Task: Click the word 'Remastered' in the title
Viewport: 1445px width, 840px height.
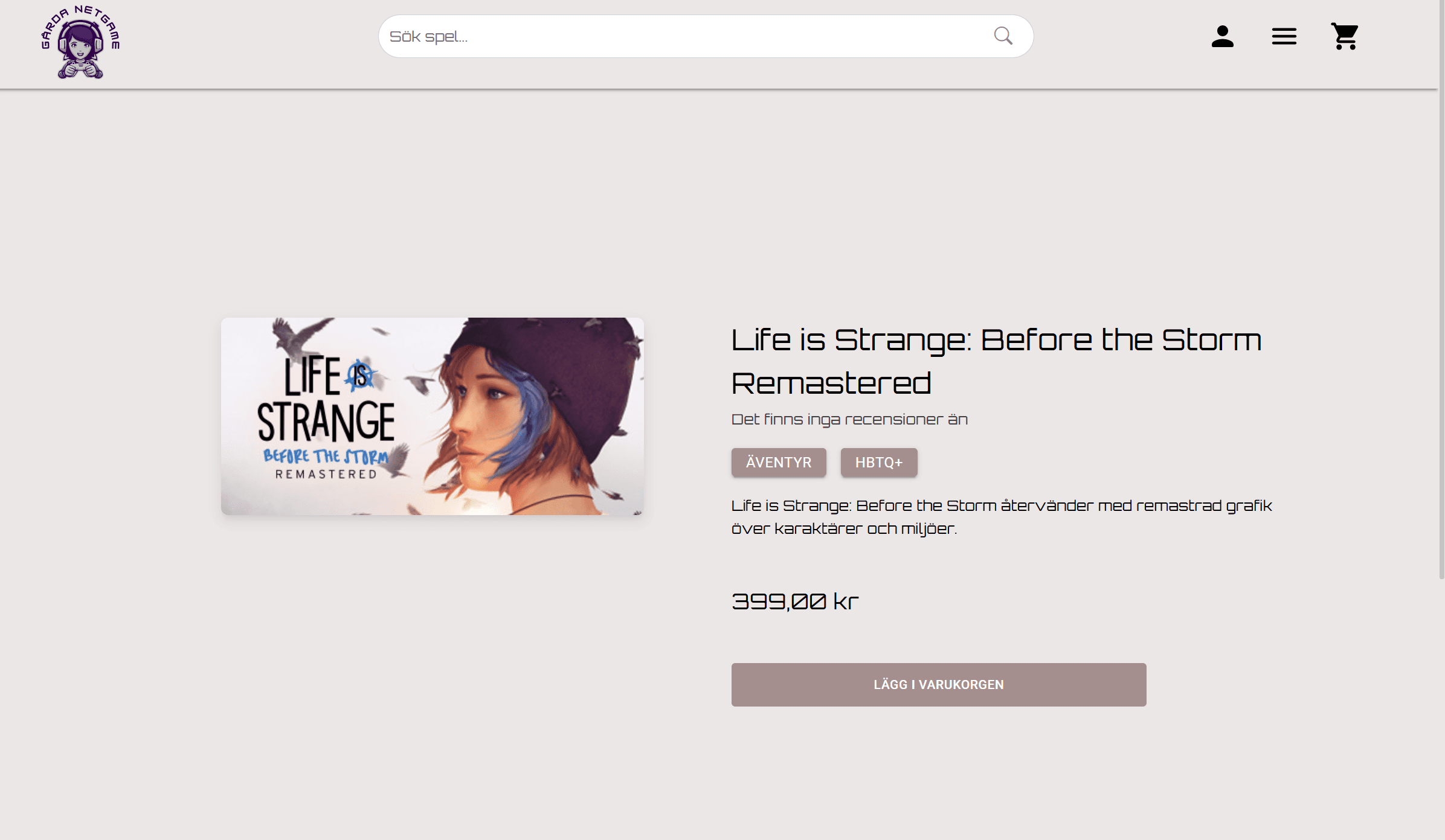Action: coord(831,383)
